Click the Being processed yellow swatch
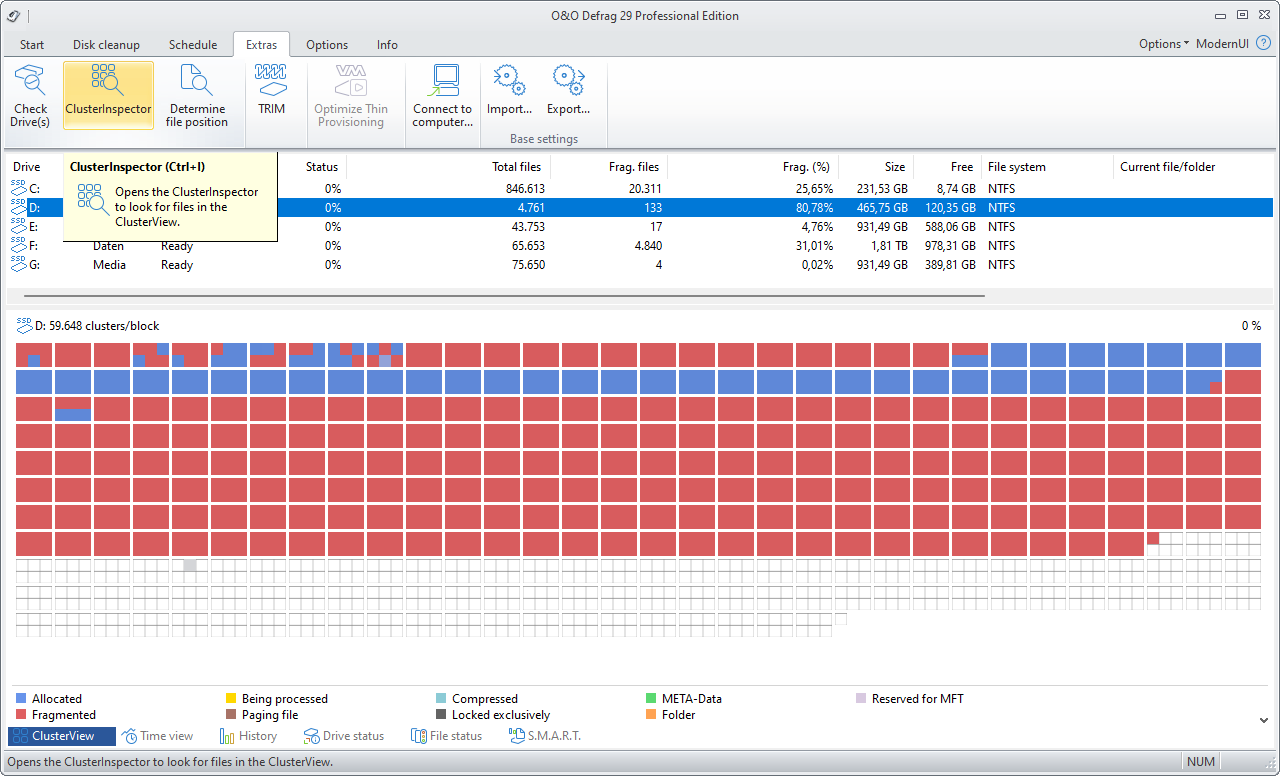Viewport: 1280px width, 776px height. click(231, 699)
